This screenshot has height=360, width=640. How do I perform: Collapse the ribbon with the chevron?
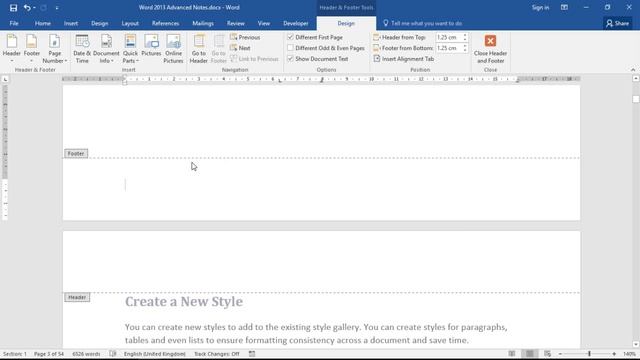[633, 70]
